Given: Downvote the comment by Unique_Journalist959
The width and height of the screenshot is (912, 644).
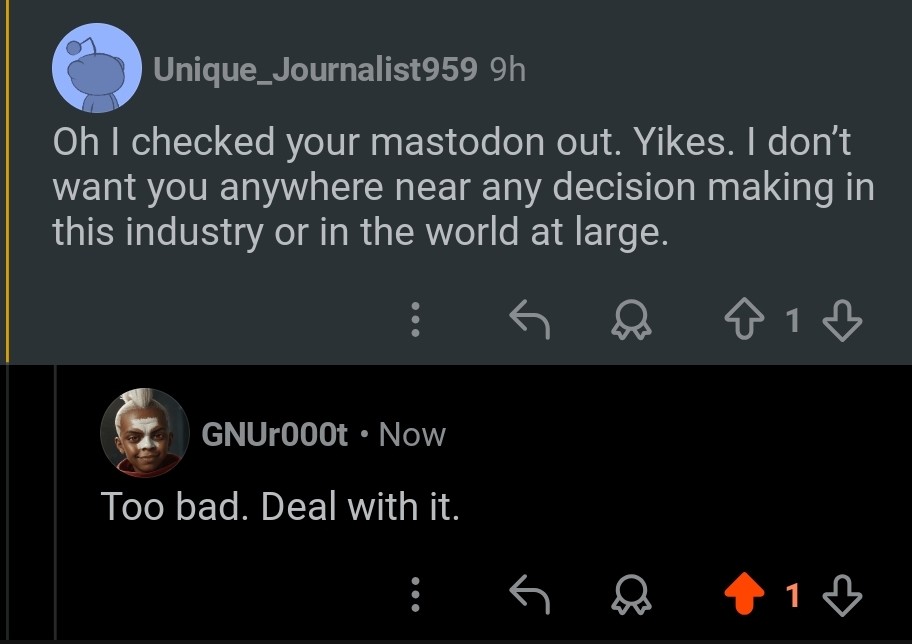Looking at the screenshot, I should [x=840, y=320].
